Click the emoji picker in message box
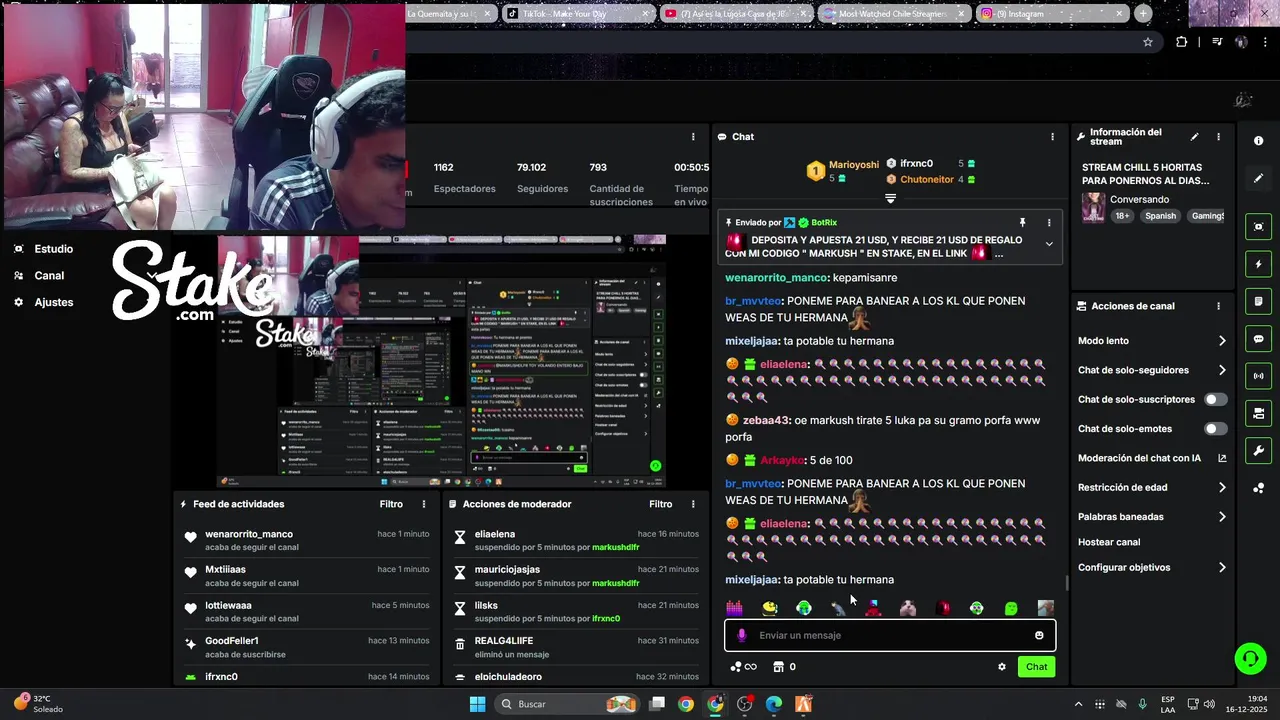The height and width of the screenshot is (720, 1280). 1039,635
